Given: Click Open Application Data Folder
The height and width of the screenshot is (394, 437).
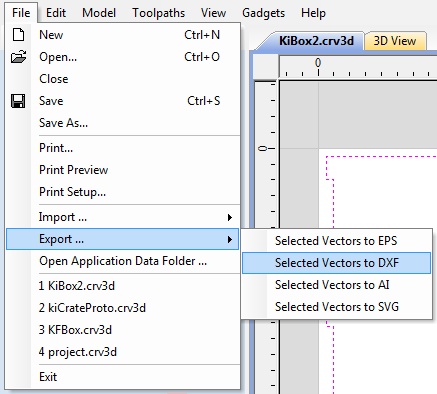Looking at the screenshot, I should pyautogui.click(x=122, y=261).
